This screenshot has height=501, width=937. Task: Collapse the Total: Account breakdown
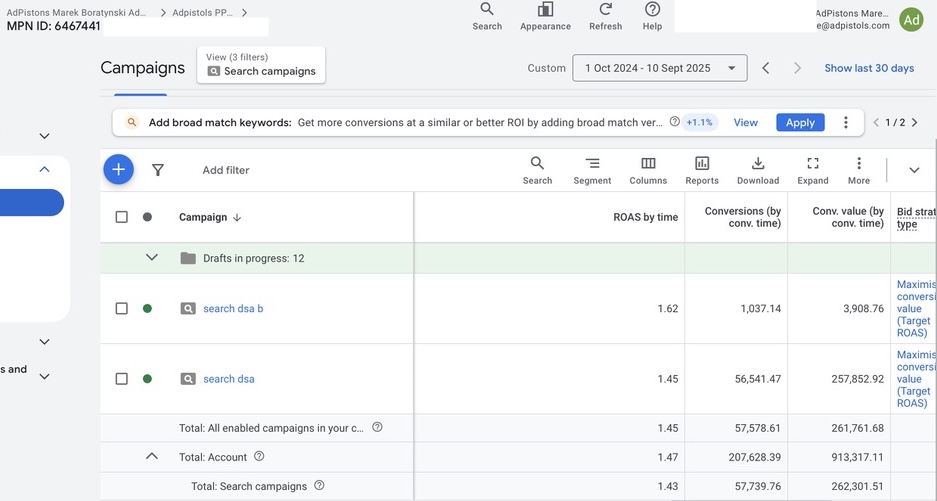(x=152, y=456)
